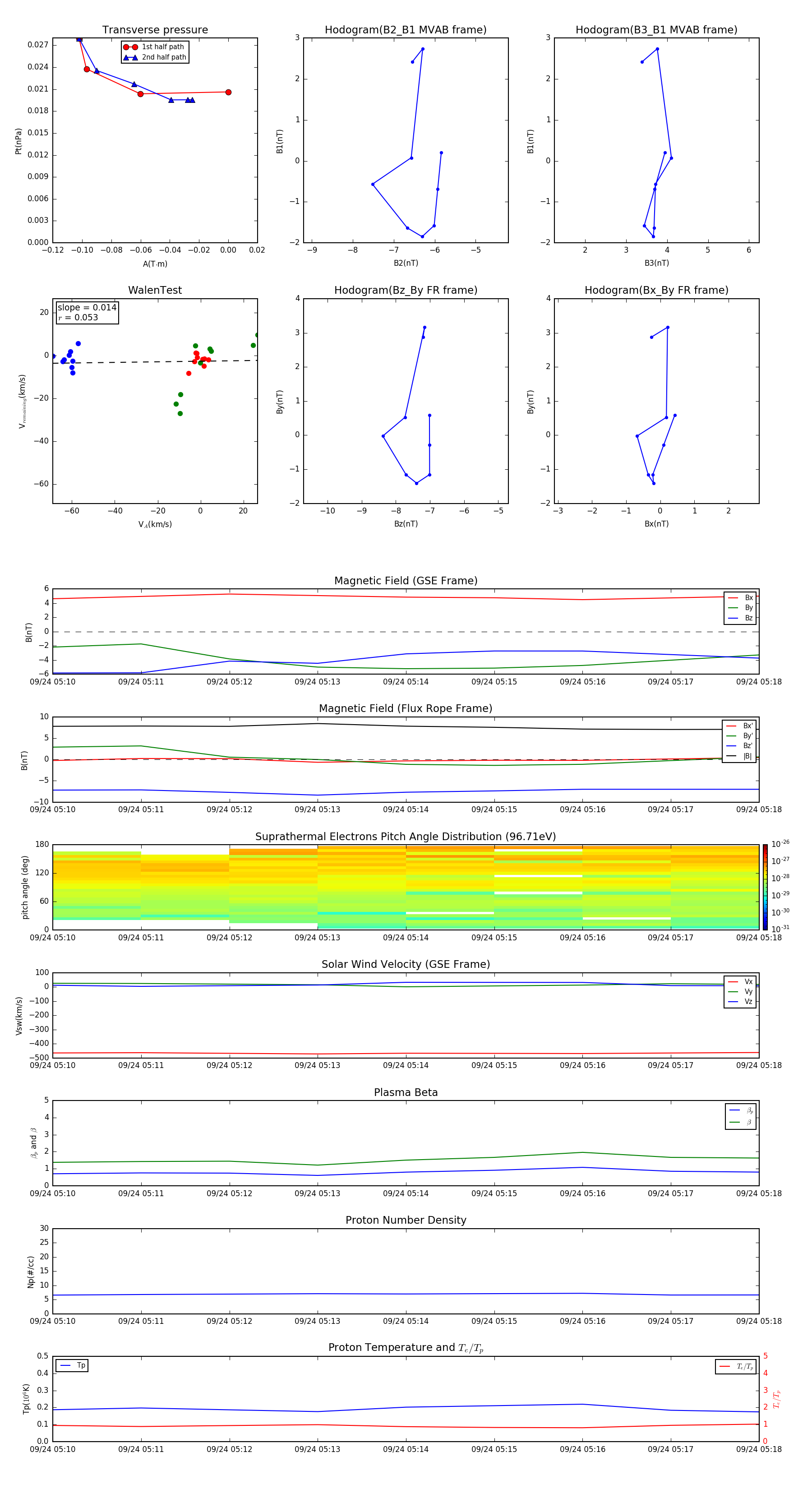Click the 0.027 tick in Transverse pressure plot
This screenshot has width=812, height=1489.
(37, 45)
